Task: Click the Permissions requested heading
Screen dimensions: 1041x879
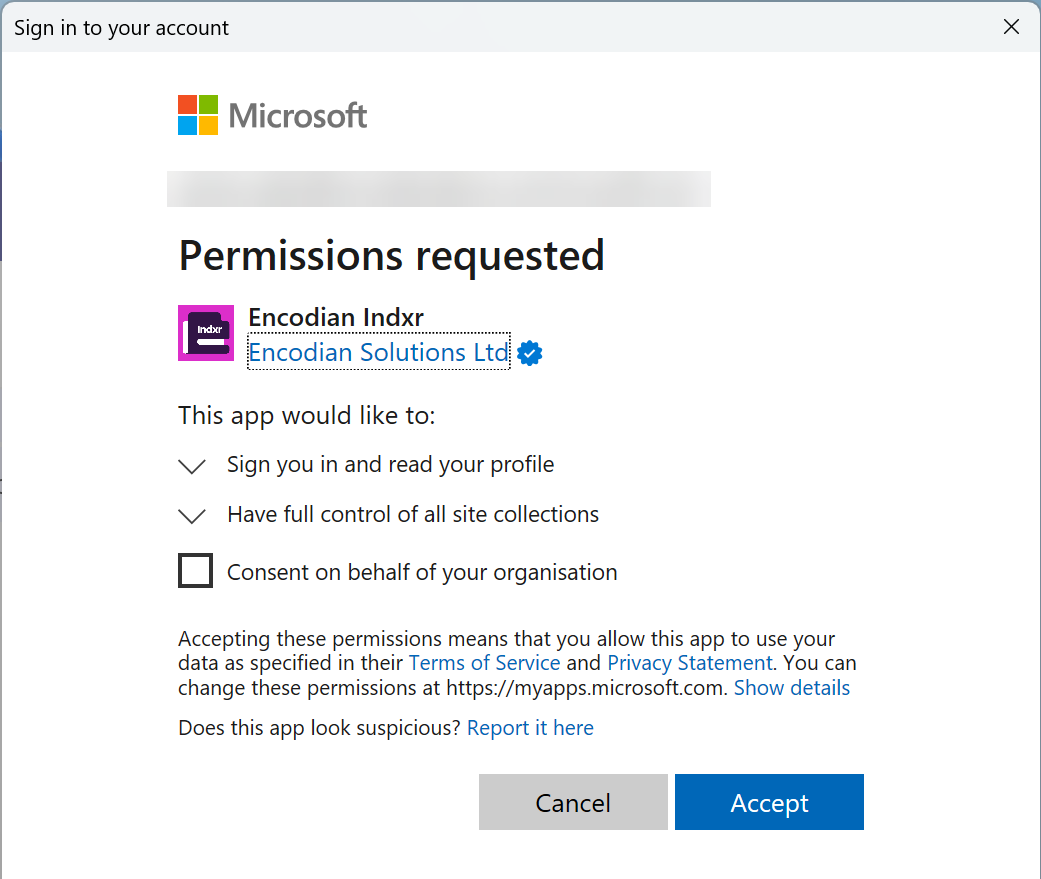Action: pyautogui.click(x=392, y=256)
